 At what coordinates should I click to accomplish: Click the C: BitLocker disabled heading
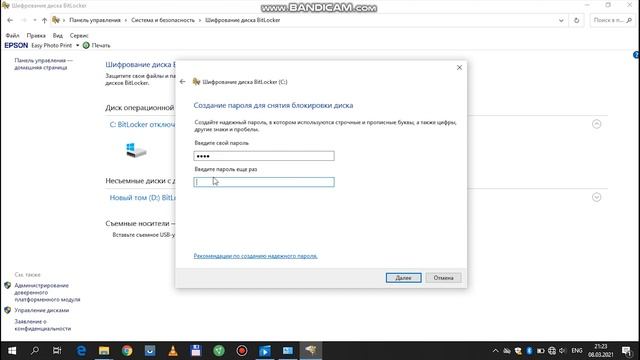(142, 124)
